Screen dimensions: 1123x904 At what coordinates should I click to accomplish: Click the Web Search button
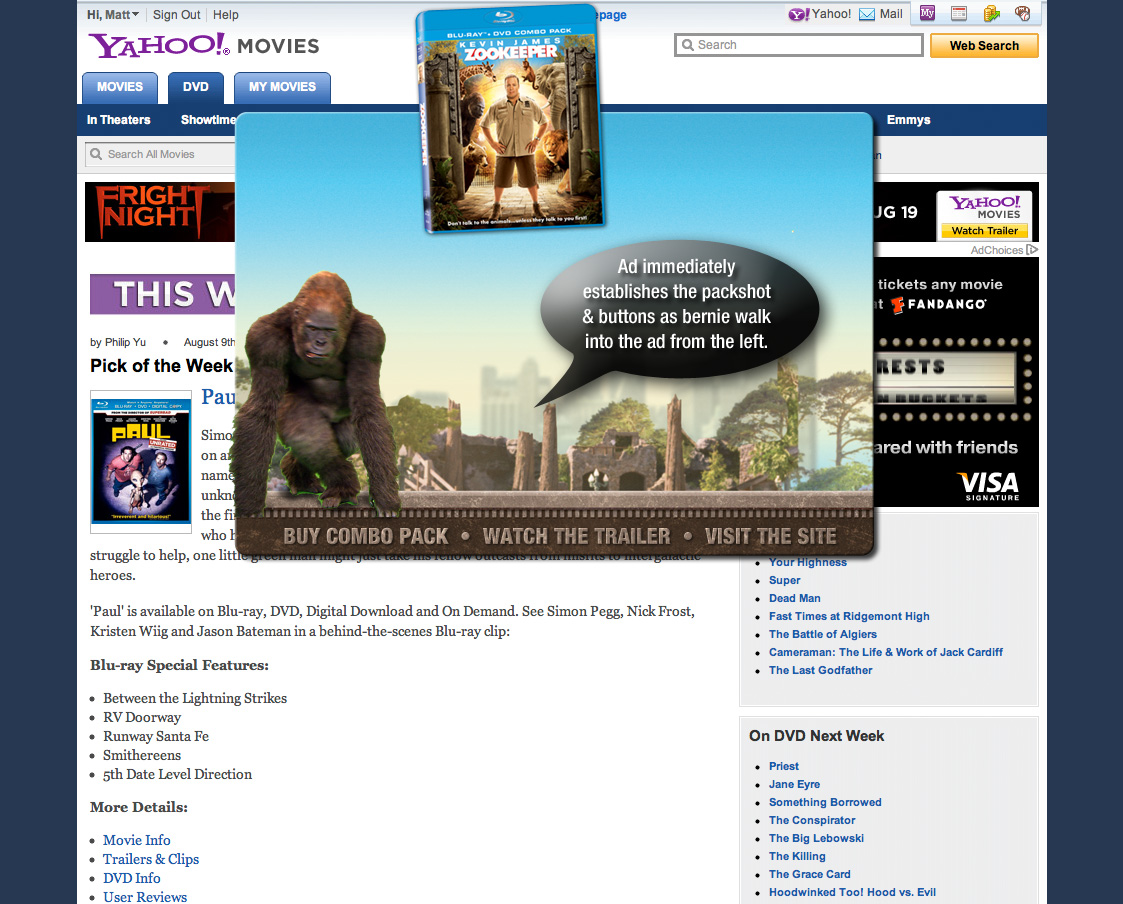(x=984, y=46)
